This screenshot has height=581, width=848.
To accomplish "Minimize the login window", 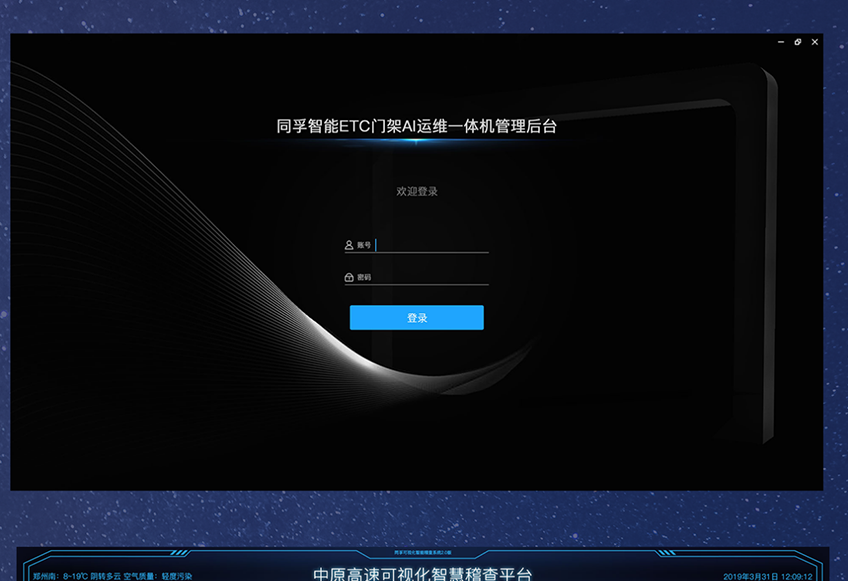I will coord(781,42).
